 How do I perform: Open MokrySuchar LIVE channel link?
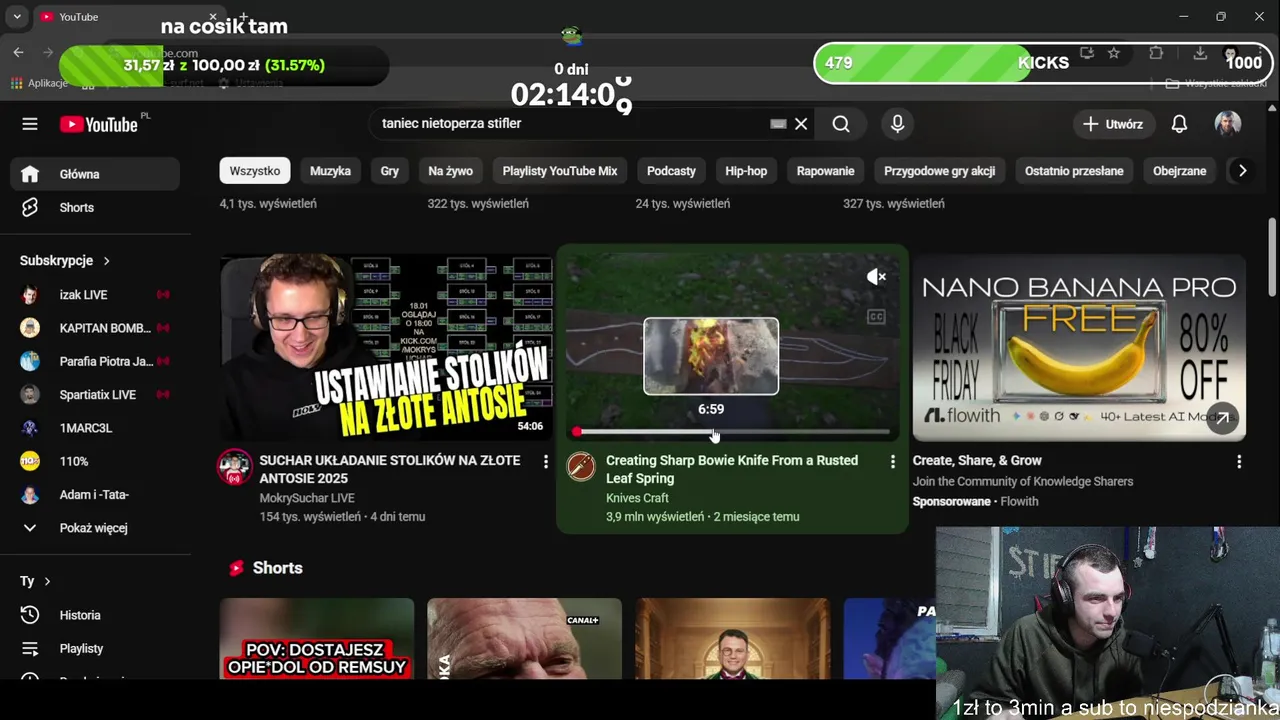click(307, 498)
